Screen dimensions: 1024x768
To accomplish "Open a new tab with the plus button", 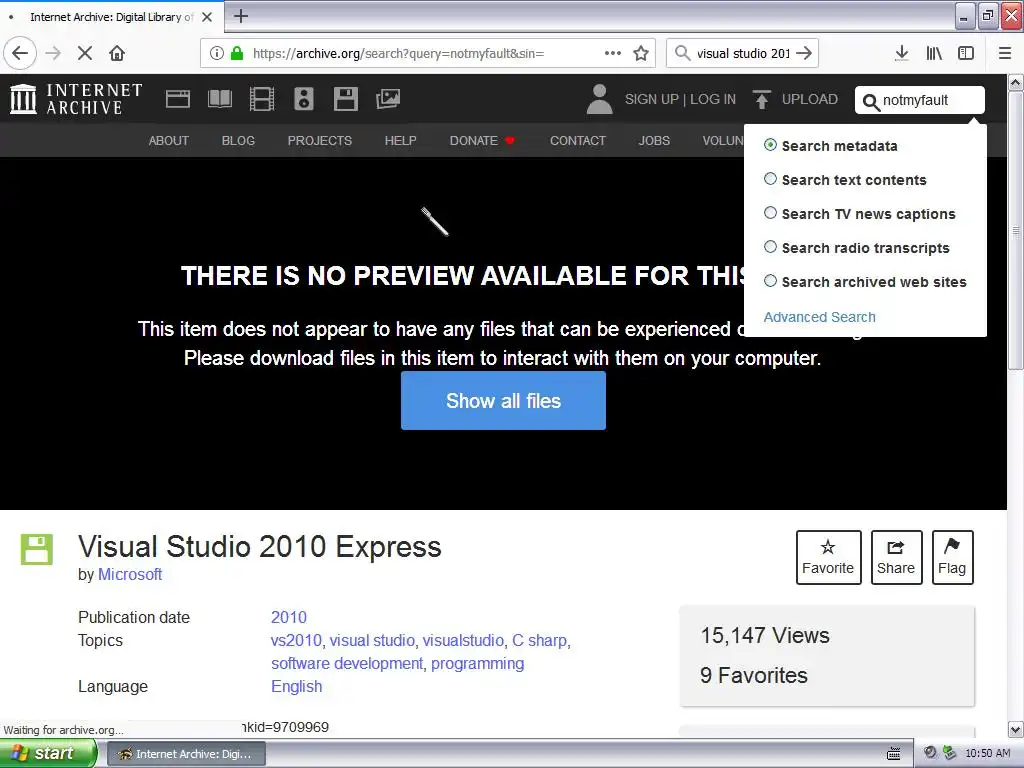I will point(241,16).
